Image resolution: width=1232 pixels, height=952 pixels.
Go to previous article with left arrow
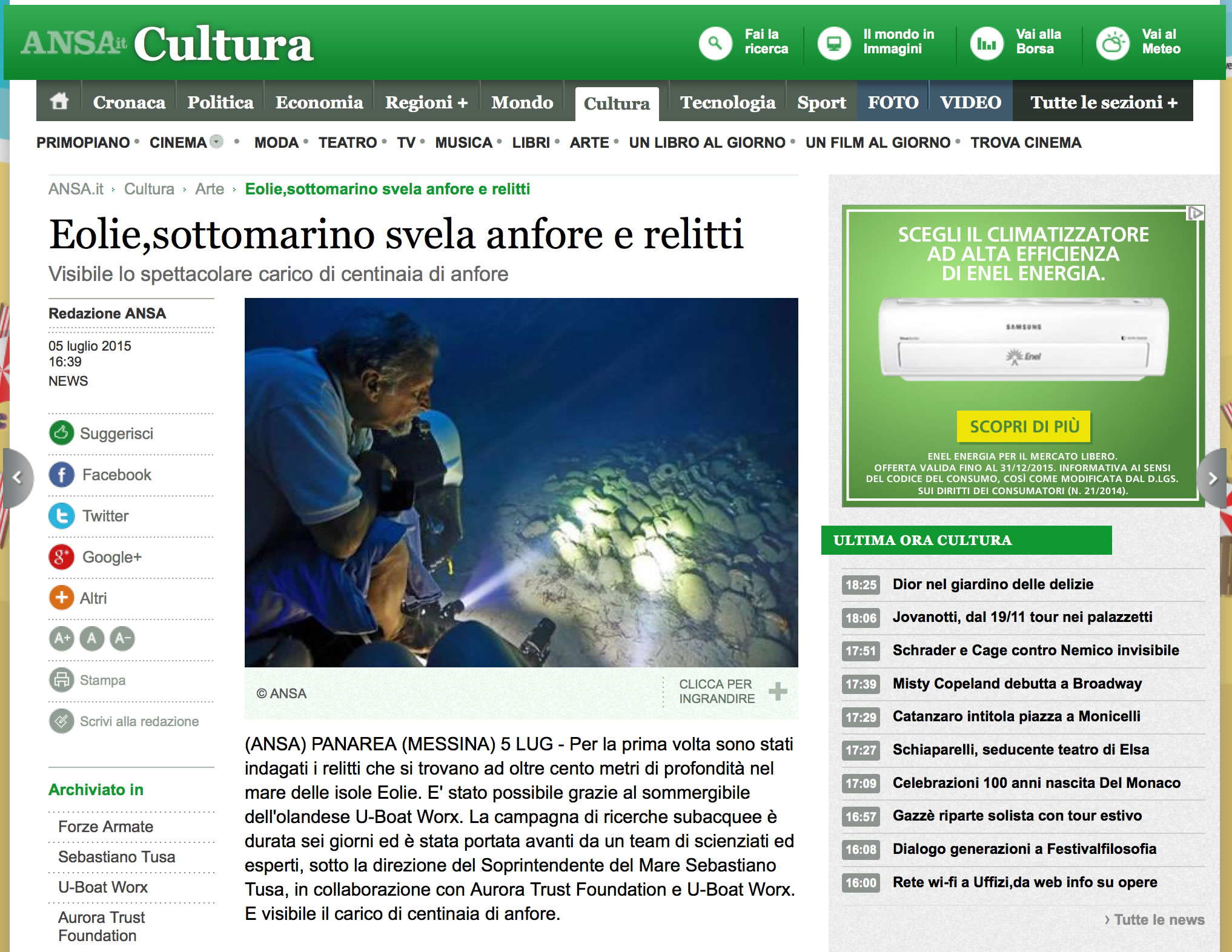[18, 478]
